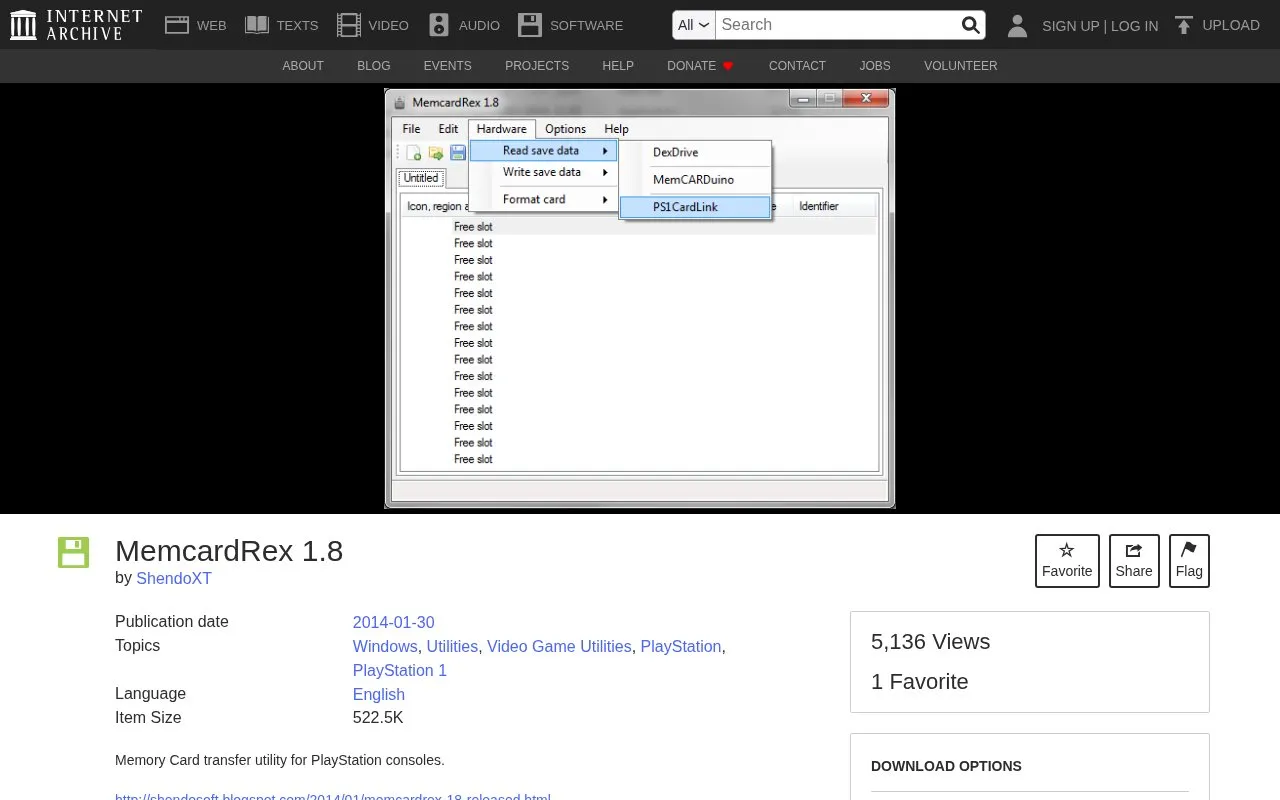This screenshot has height=800, width=1280.
Task: Click the MemcardRex 1.8 title heading
Action: point(229,551)
